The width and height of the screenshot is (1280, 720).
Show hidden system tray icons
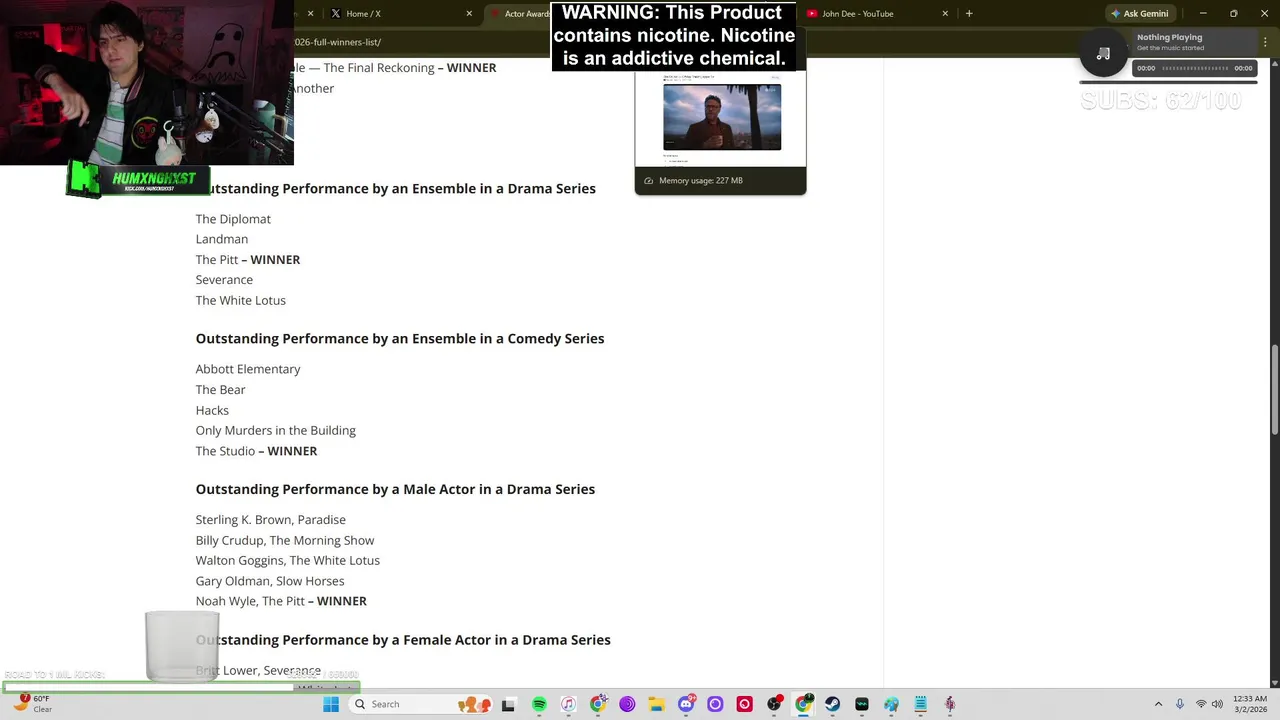click(x=1158, y=704)
